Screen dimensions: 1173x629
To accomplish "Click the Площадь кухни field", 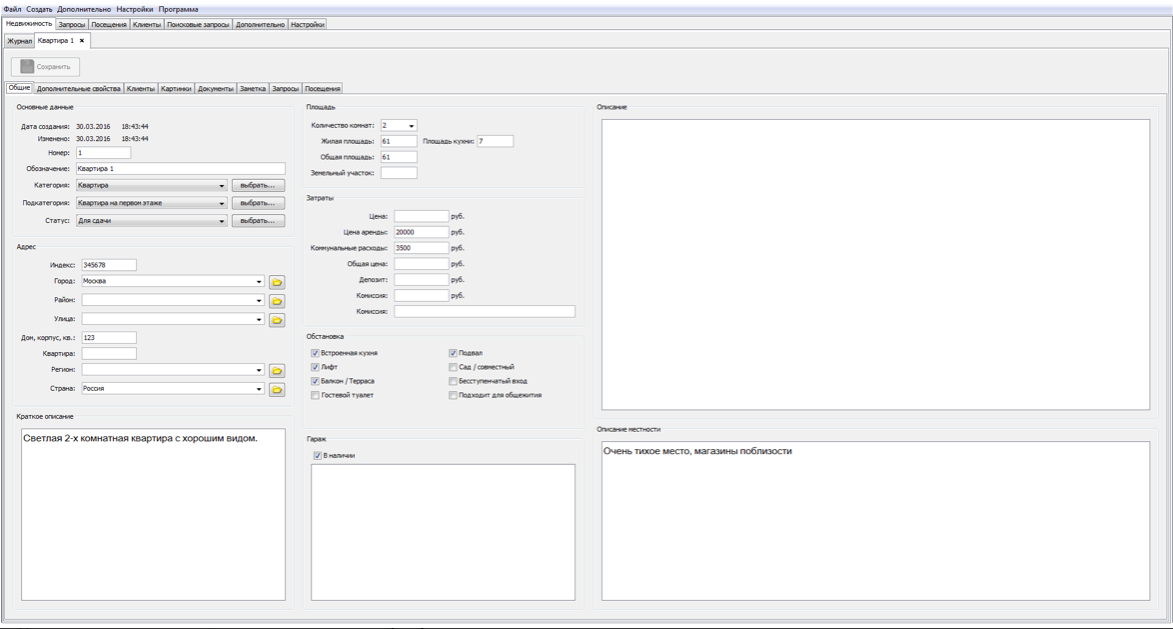I will click(x=495, y=141).
